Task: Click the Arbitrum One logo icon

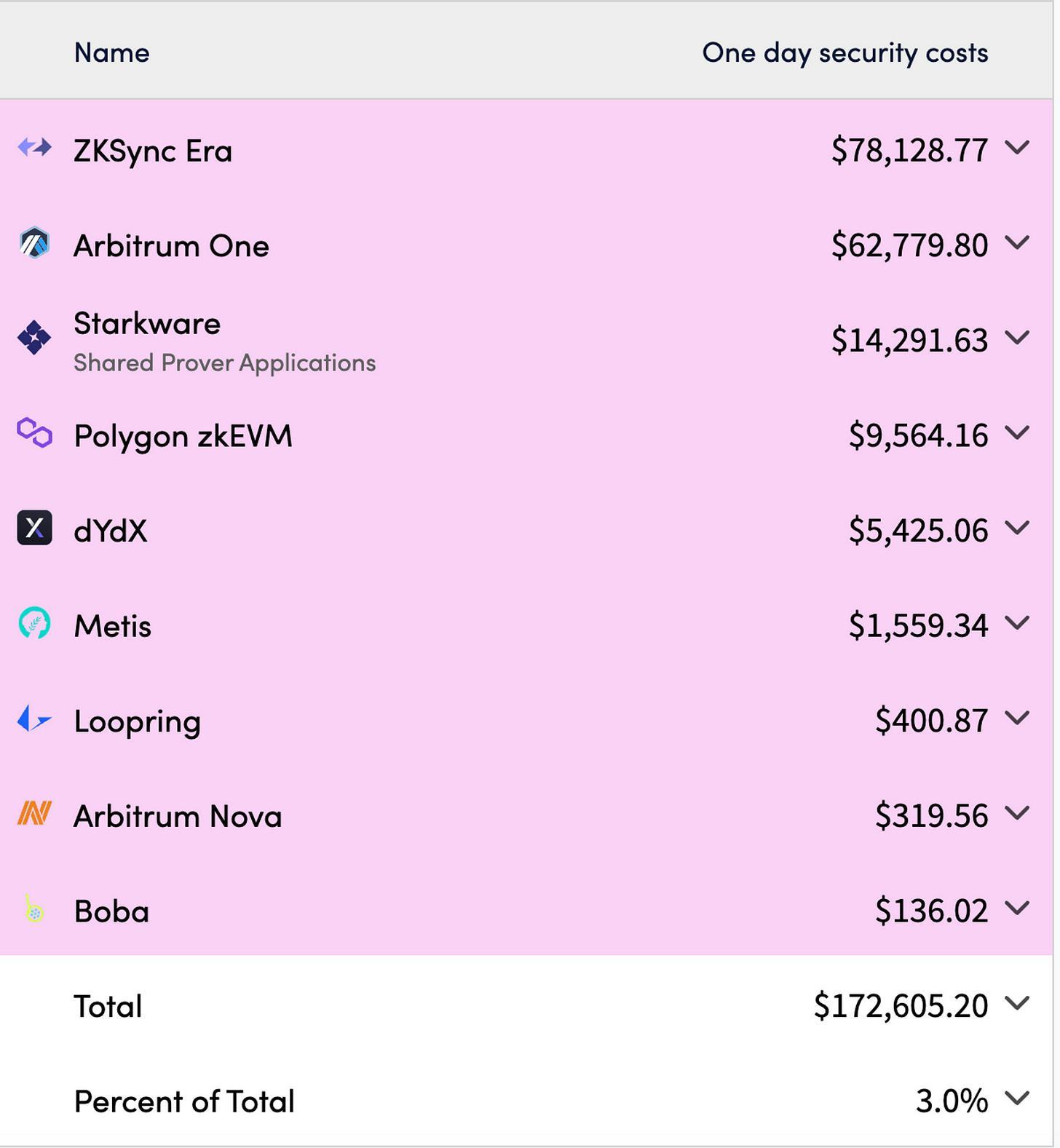Action: [34, 243]
